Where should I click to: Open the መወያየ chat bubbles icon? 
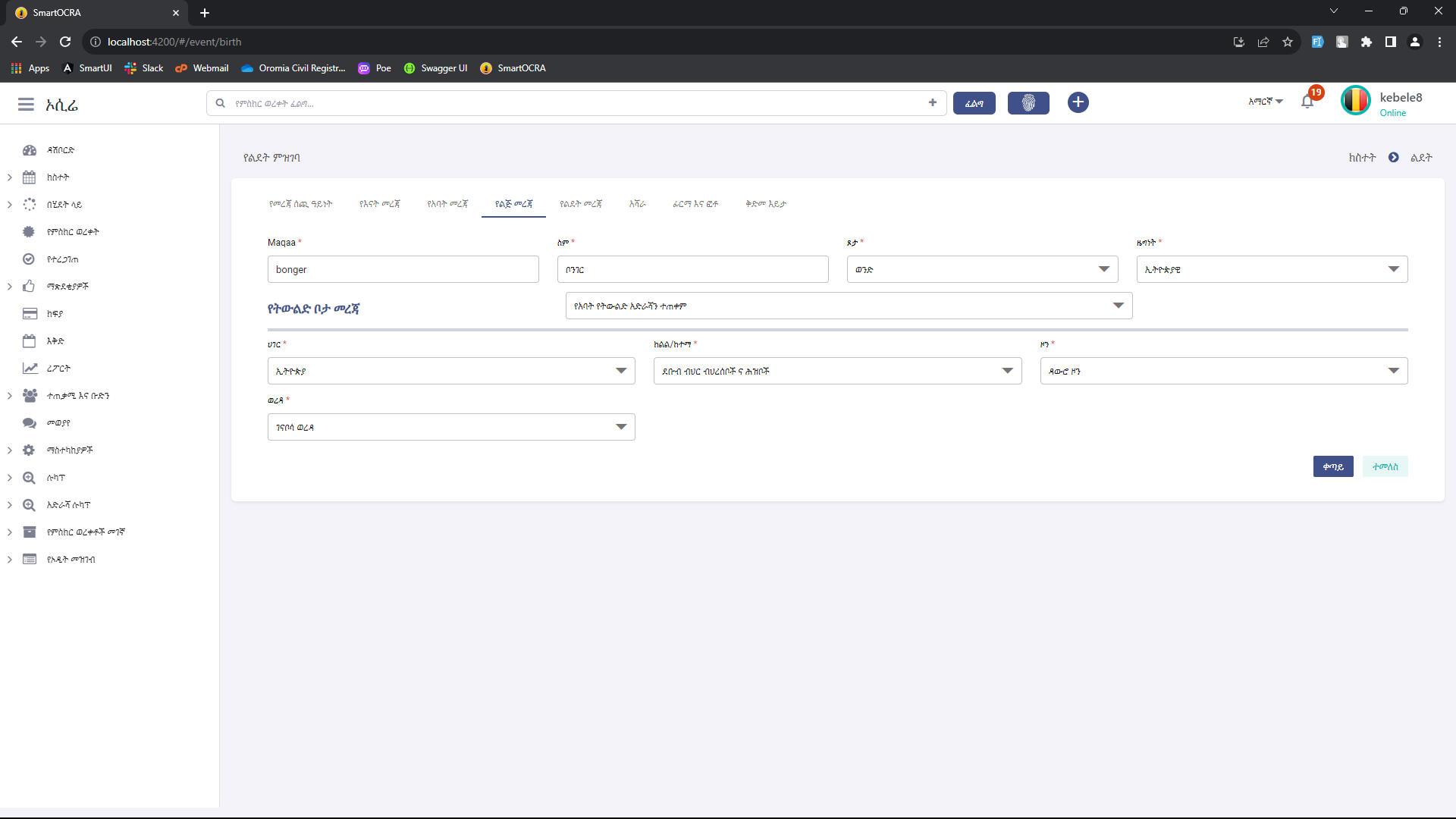[30, 423]
